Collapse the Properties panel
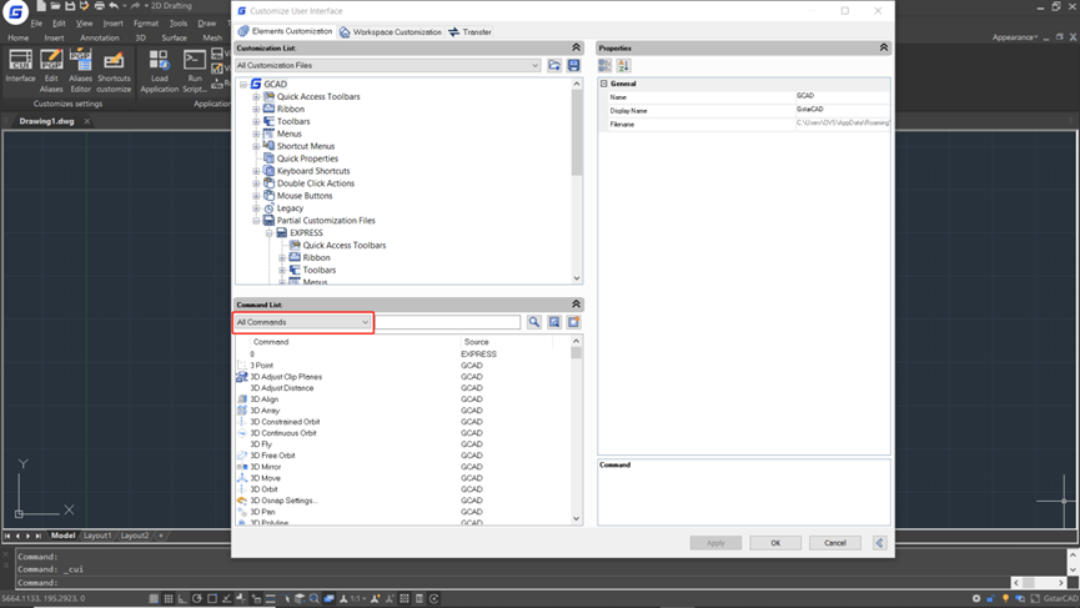Screen dimensions: 1080x608 click(x=884, y=48)
